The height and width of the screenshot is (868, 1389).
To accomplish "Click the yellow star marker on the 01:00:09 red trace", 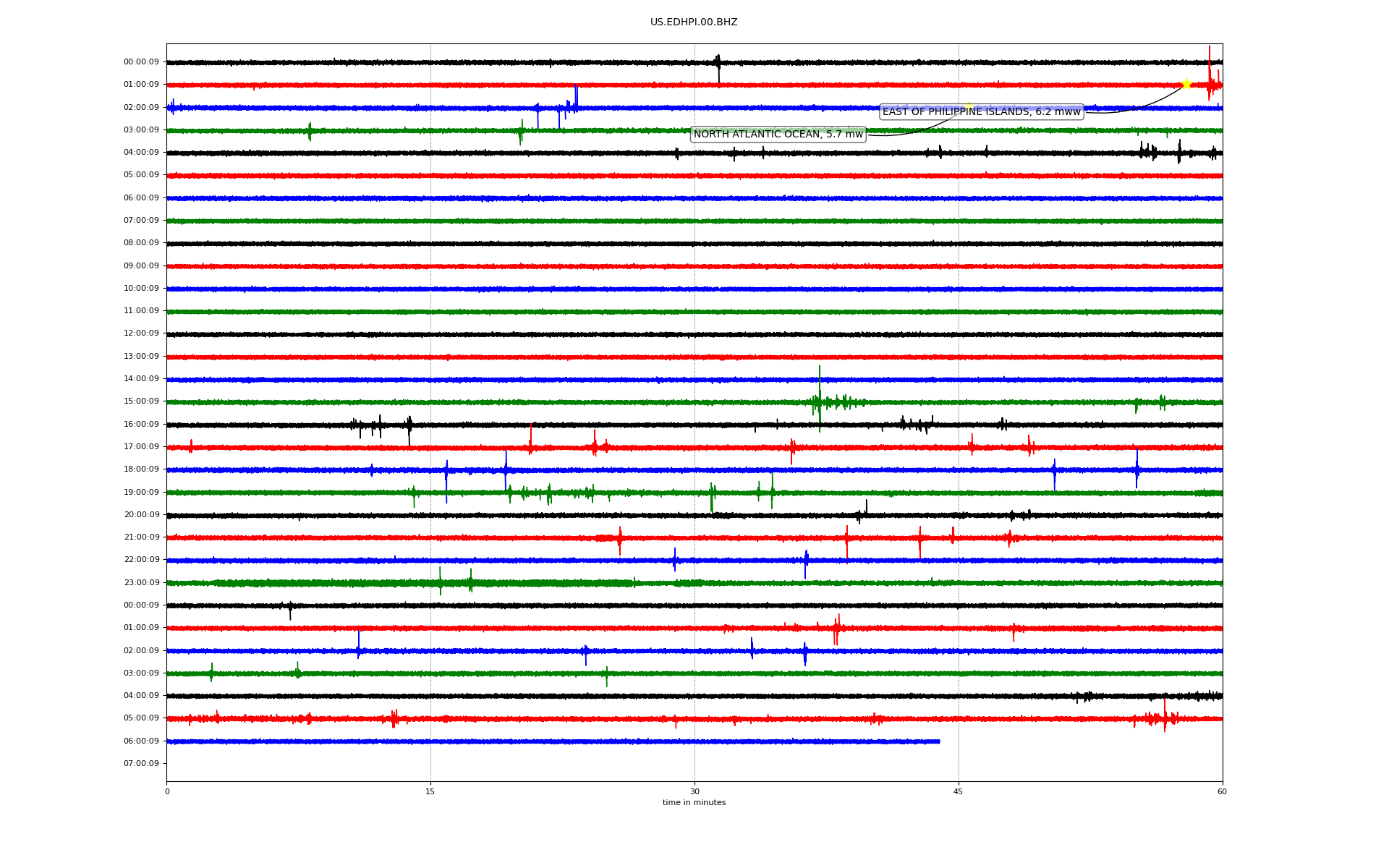I will coord(1186,84).
